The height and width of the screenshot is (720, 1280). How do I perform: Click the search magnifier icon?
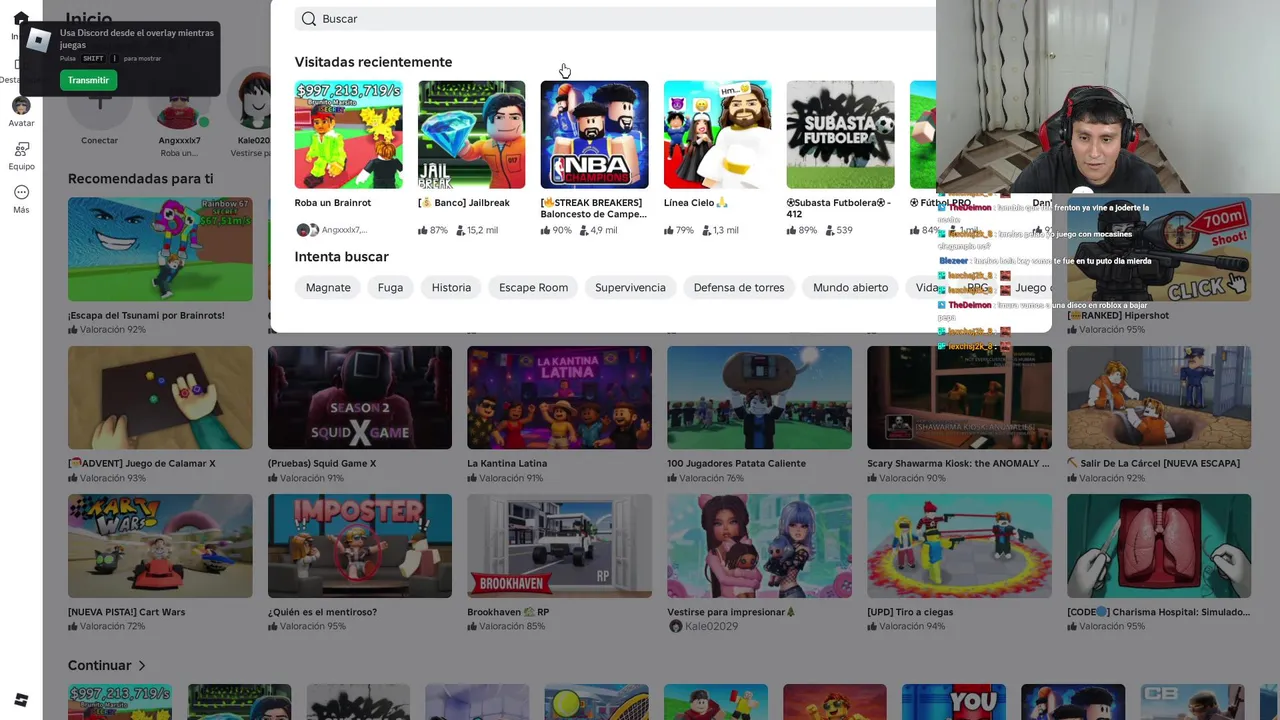coord(309,19)
